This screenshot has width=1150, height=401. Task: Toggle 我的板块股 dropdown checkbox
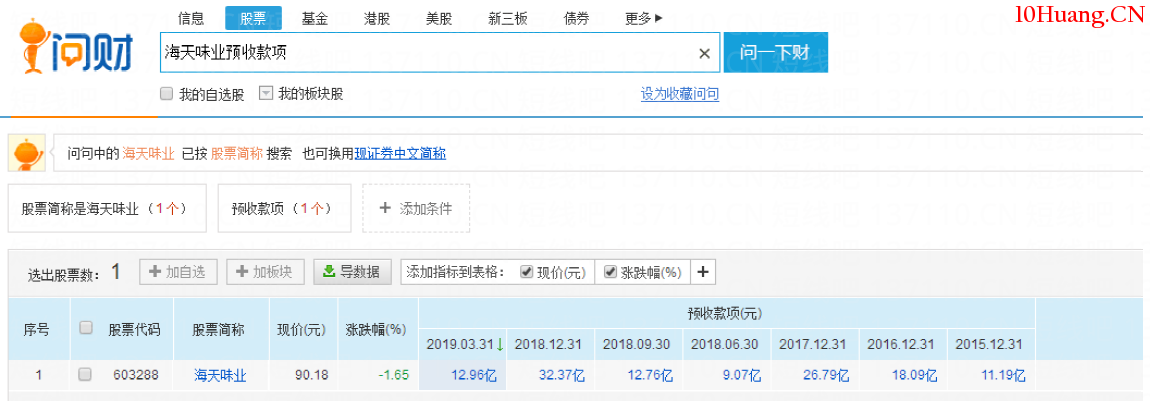point(266,94)
